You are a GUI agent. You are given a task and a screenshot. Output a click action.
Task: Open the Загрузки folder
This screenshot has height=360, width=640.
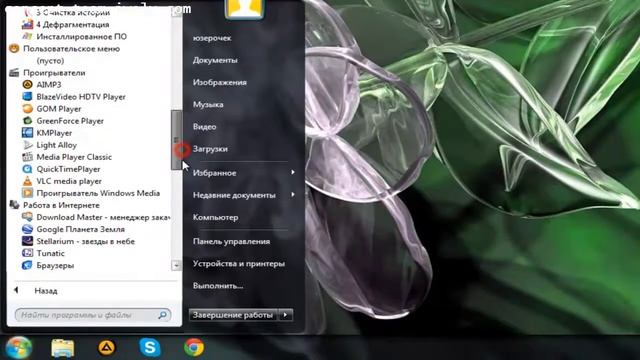coord(210,149)
